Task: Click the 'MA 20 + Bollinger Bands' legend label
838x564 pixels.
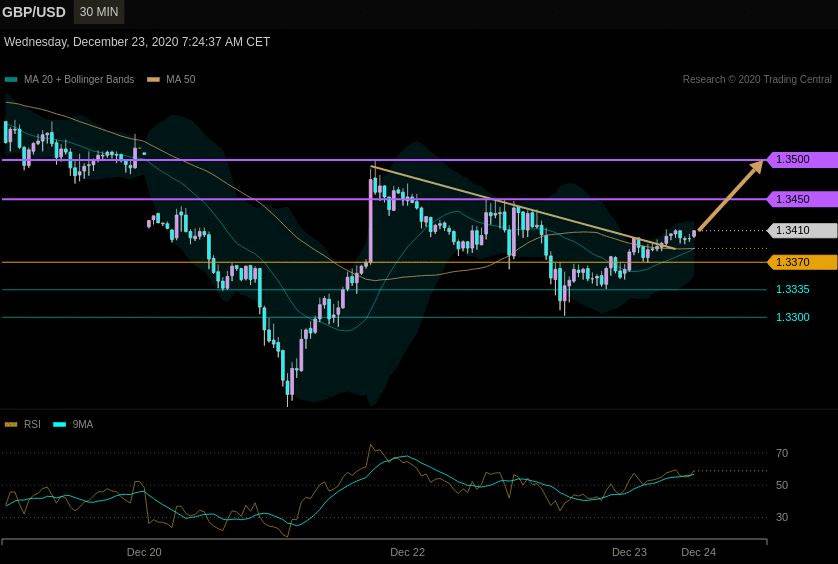Action: click(x=79, y=79)
